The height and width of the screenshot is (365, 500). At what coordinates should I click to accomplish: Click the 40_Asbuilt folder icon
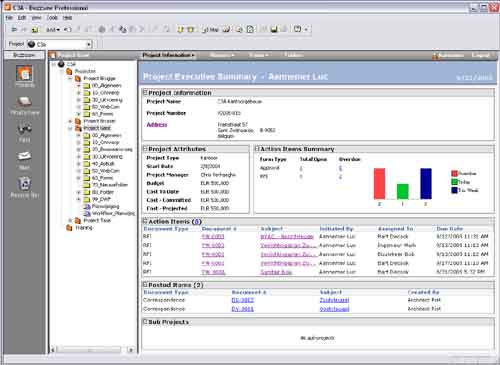point(87,164)
